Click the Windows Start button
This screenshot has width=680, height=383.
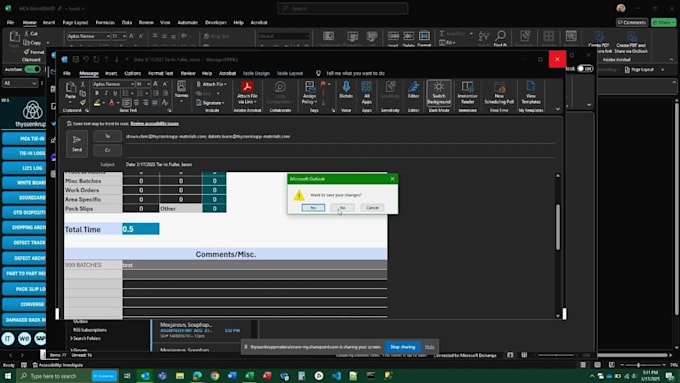(8, 376)
